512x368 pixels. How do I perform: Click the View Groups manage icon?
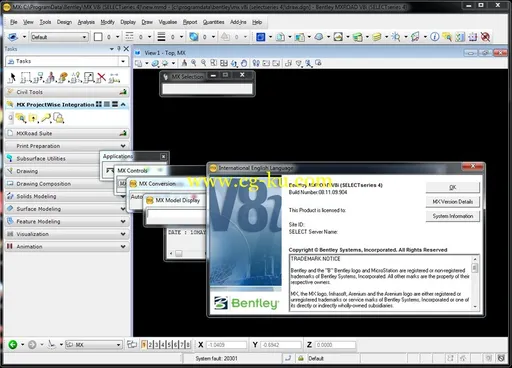[132, 344]
